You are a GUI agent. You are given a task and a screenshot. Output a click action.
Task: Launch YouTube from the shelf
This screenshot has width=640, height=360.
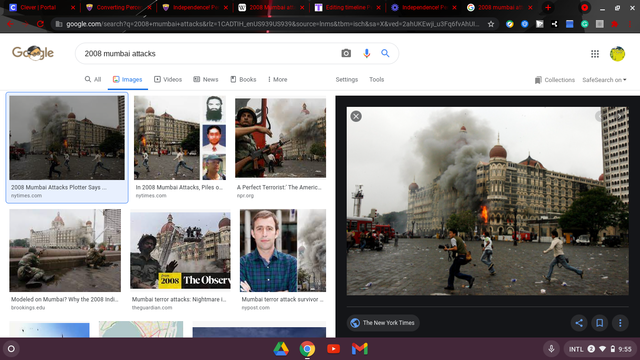tap(333, 349)
